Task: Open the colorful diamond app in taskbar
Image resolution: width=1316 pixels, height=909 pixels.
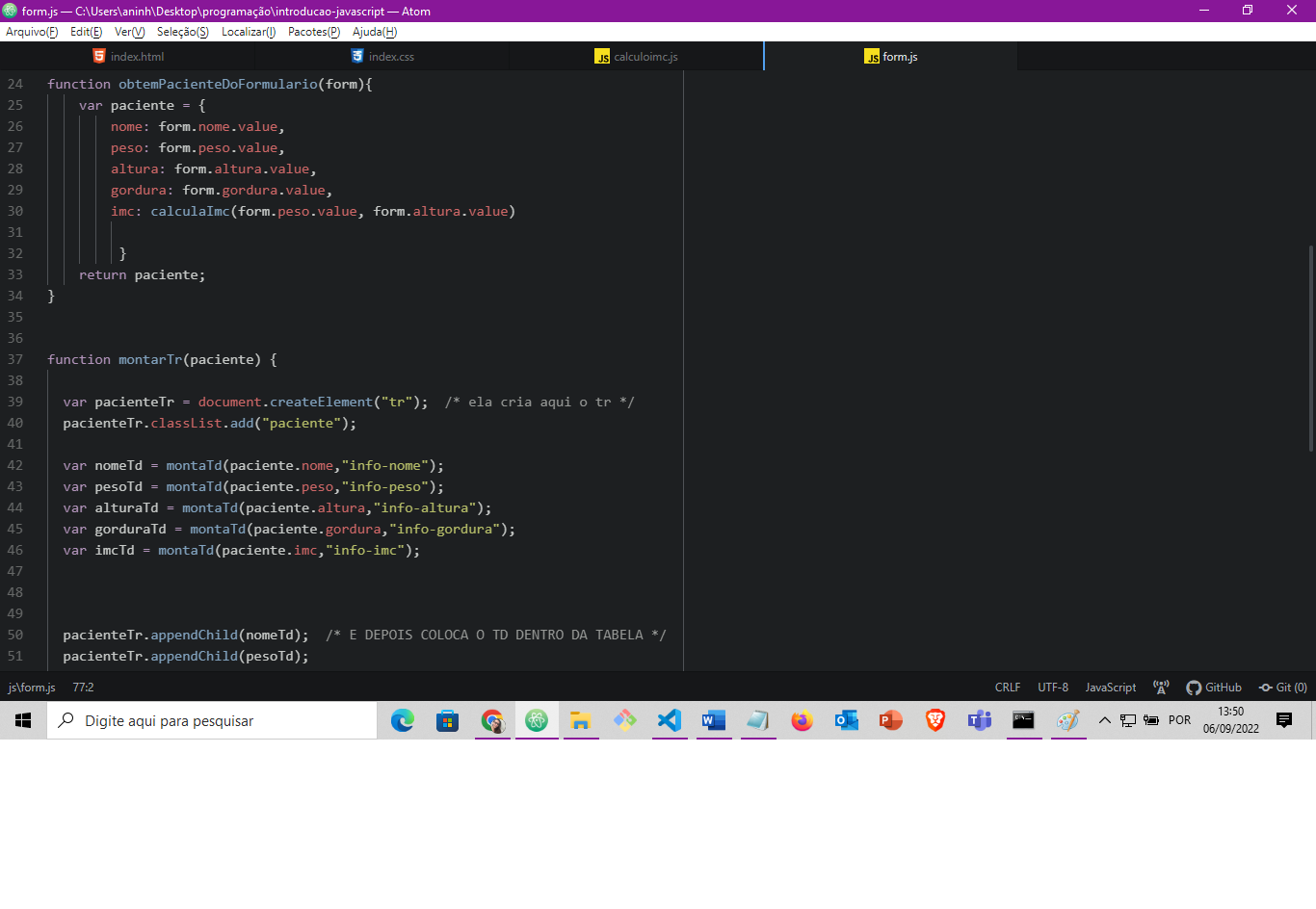Action: point(625,720)
